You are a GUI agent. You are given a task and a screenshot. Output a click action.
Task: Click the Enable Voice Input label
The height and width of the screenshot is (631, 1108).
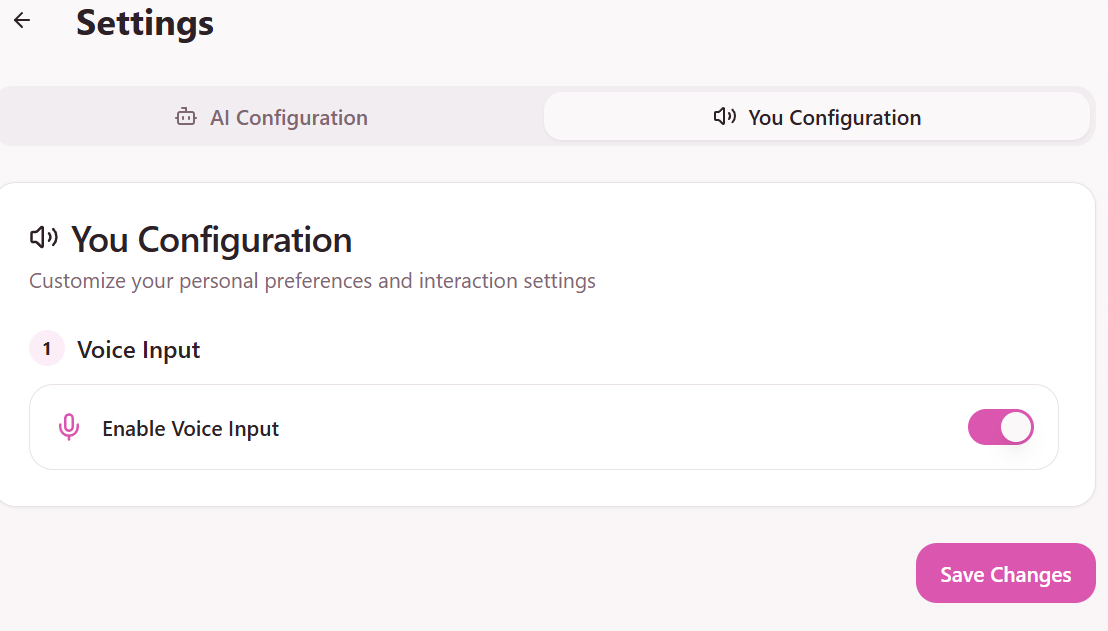point(191,429)
